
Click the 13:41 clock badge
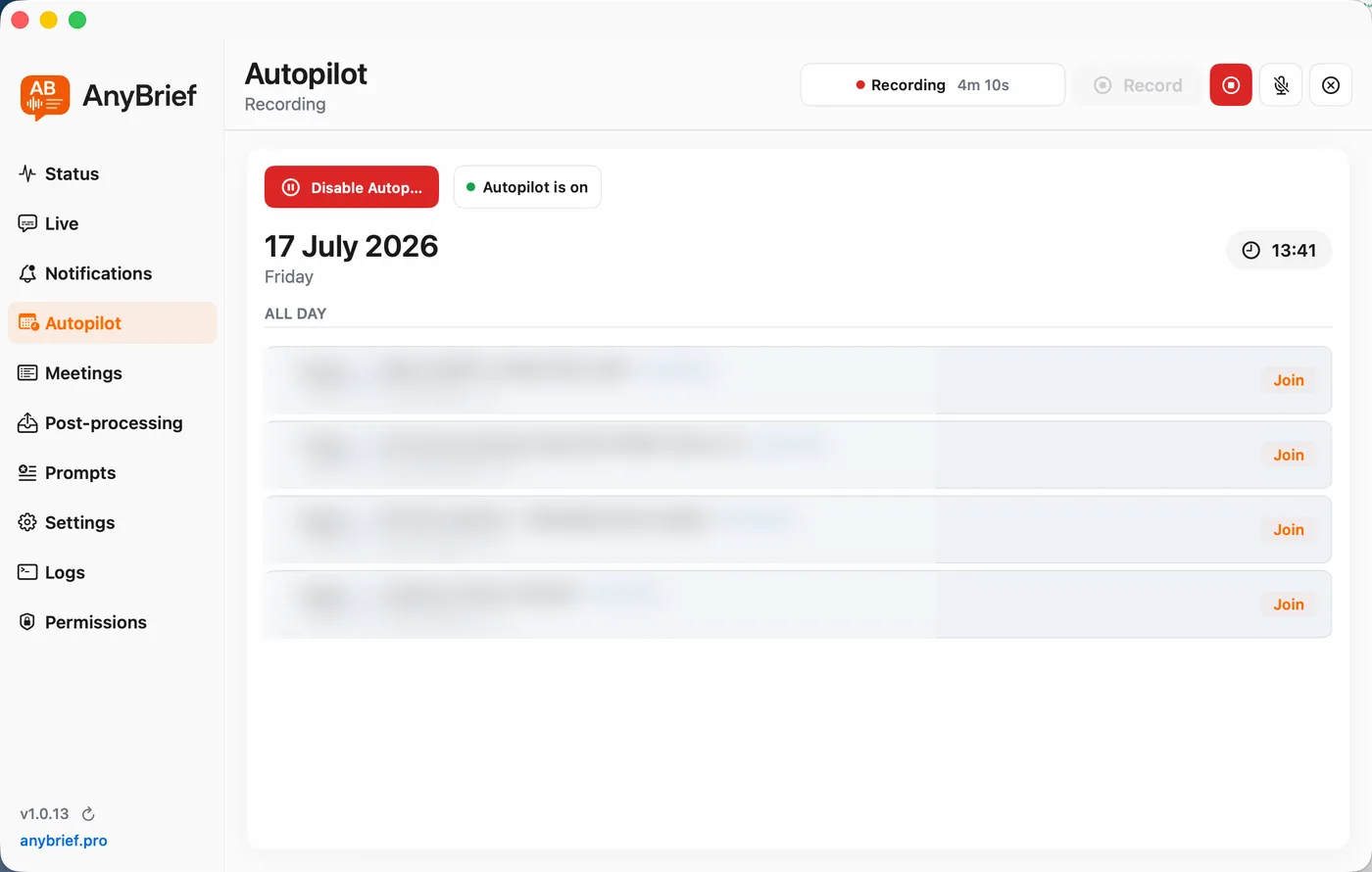click(x=1279, y=251)
